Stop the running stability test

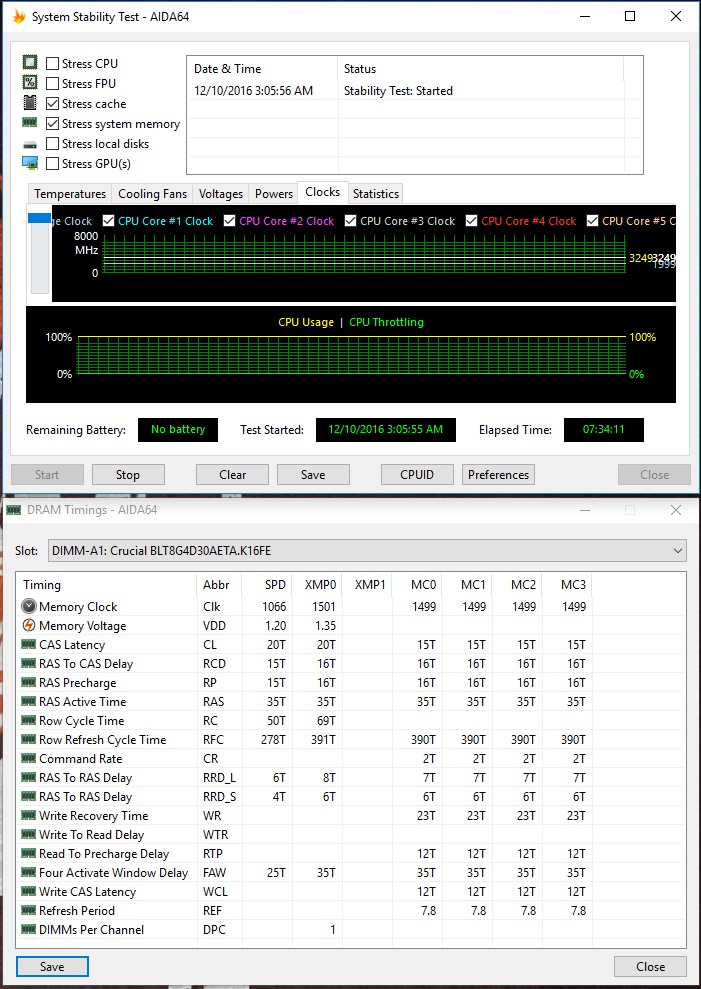(x=128, y=474)
